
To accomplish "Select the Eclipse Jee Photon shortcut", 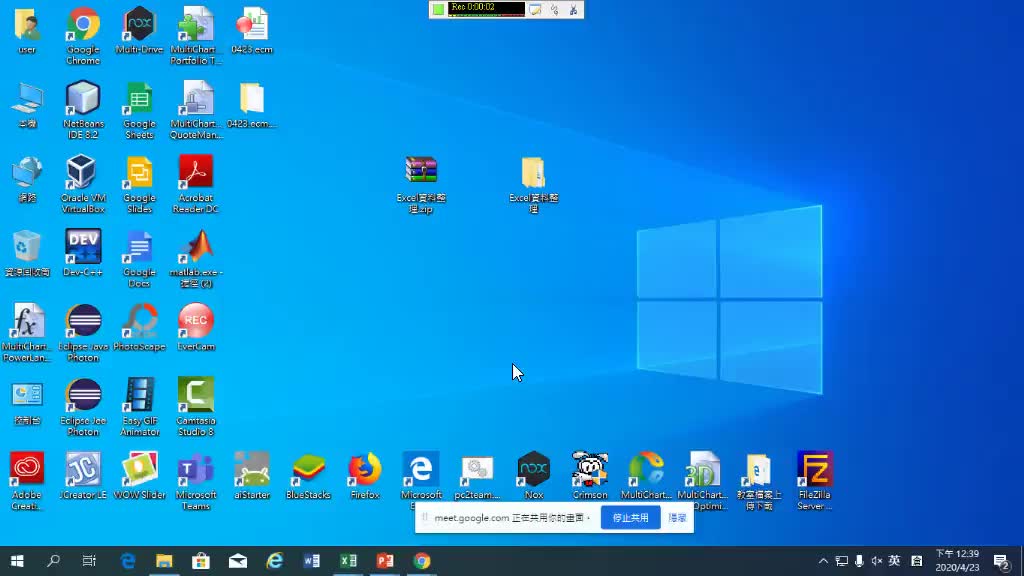I will tap(83, 407).
